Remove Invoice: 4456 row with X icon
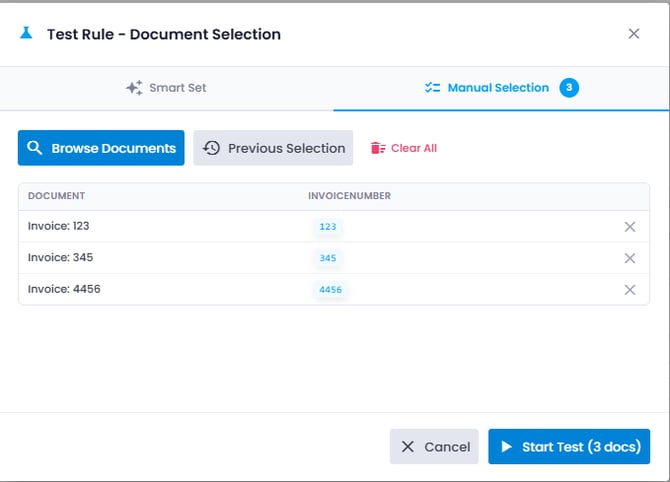The image size is (670, 482). pos(630,290)
